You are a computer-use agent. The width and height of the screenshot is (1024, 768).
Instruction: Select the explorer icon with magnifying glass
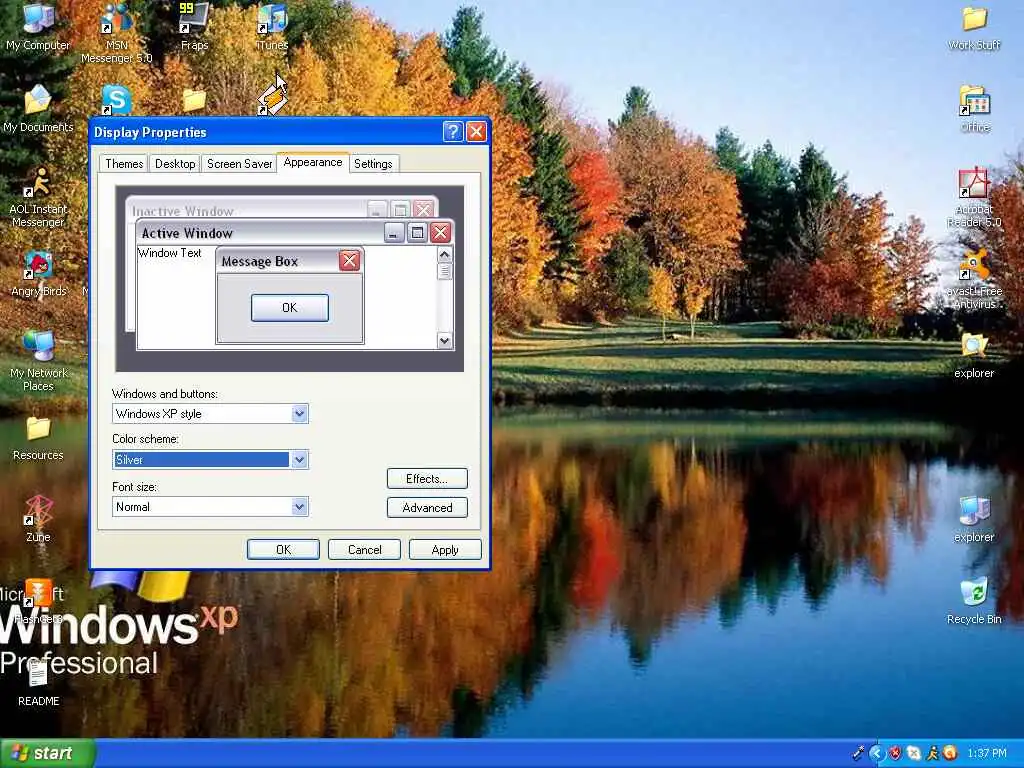974,355
